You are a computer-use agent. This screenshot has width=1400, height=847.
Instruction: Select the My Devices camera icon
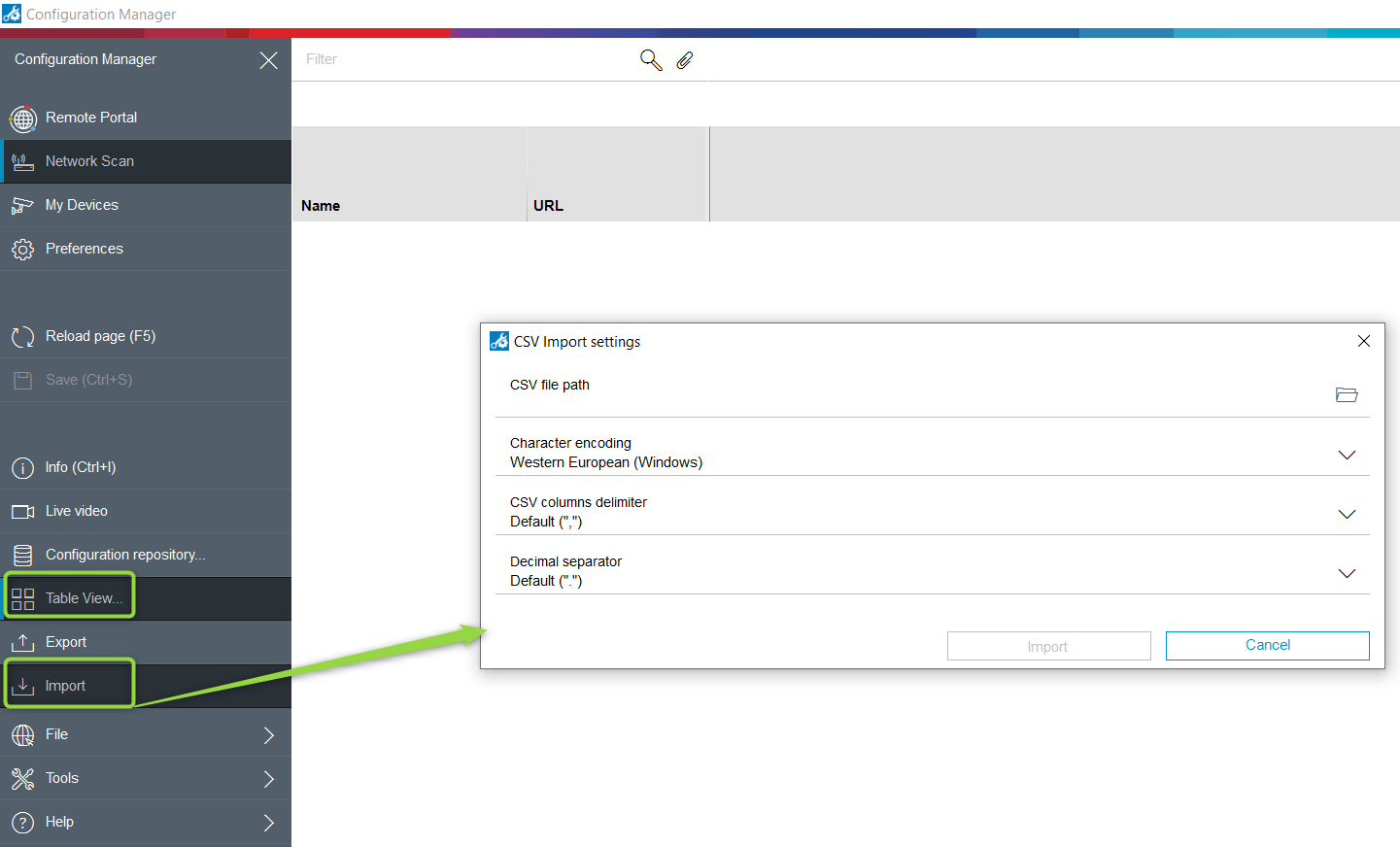coord(22,206)
